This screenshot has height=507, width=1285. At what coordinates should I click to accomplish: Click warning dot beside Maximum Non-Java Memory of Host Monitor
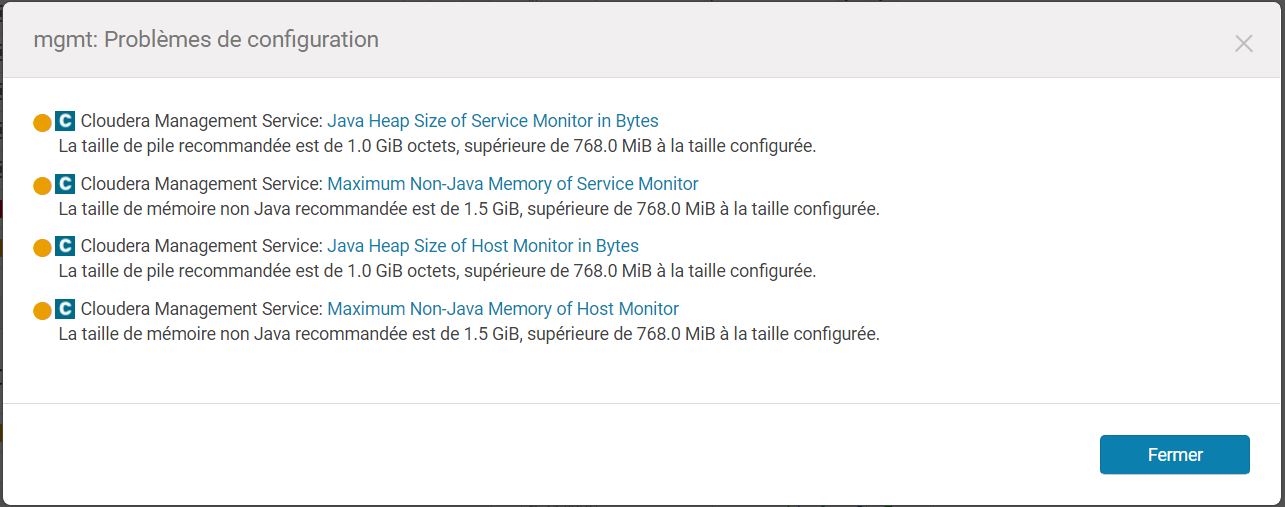pyautogui.click(x=42, y=311)
